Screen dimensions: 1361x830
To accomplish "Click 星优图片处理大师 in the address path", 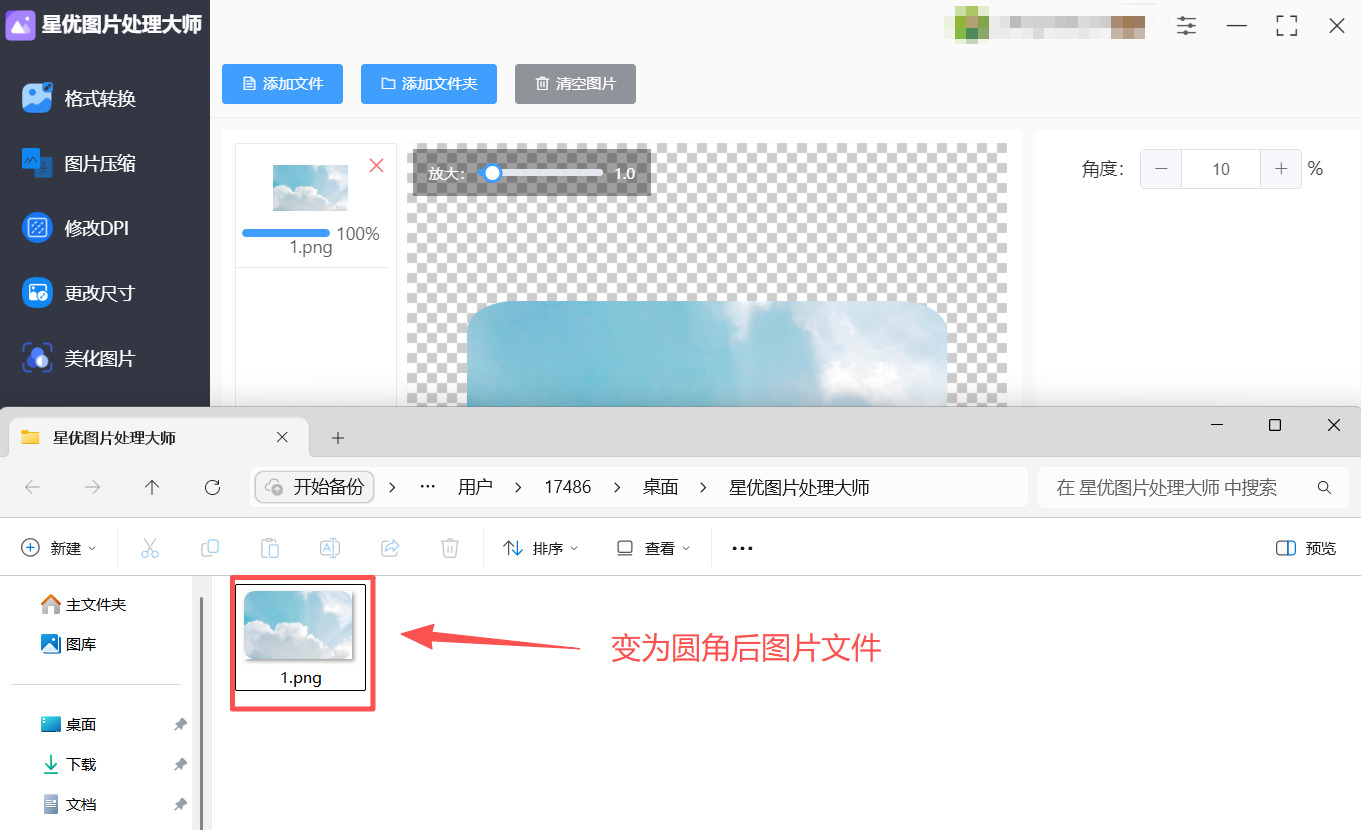I will pos(799,487).
